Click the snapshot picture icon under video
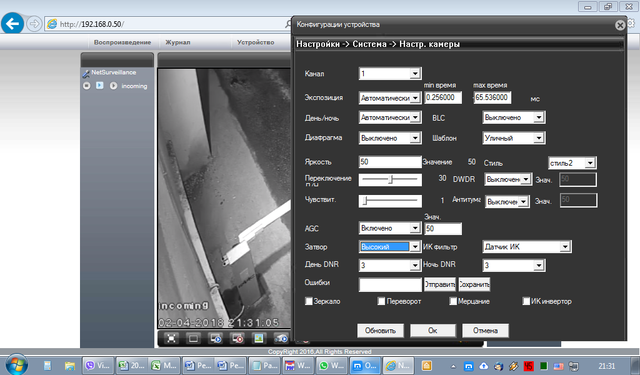The image size is (640, 375). [259, 338]
